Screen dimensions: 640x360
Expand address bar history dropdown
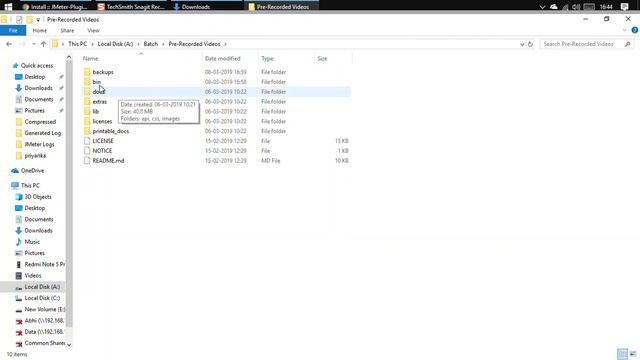click(x=522, y=44)
